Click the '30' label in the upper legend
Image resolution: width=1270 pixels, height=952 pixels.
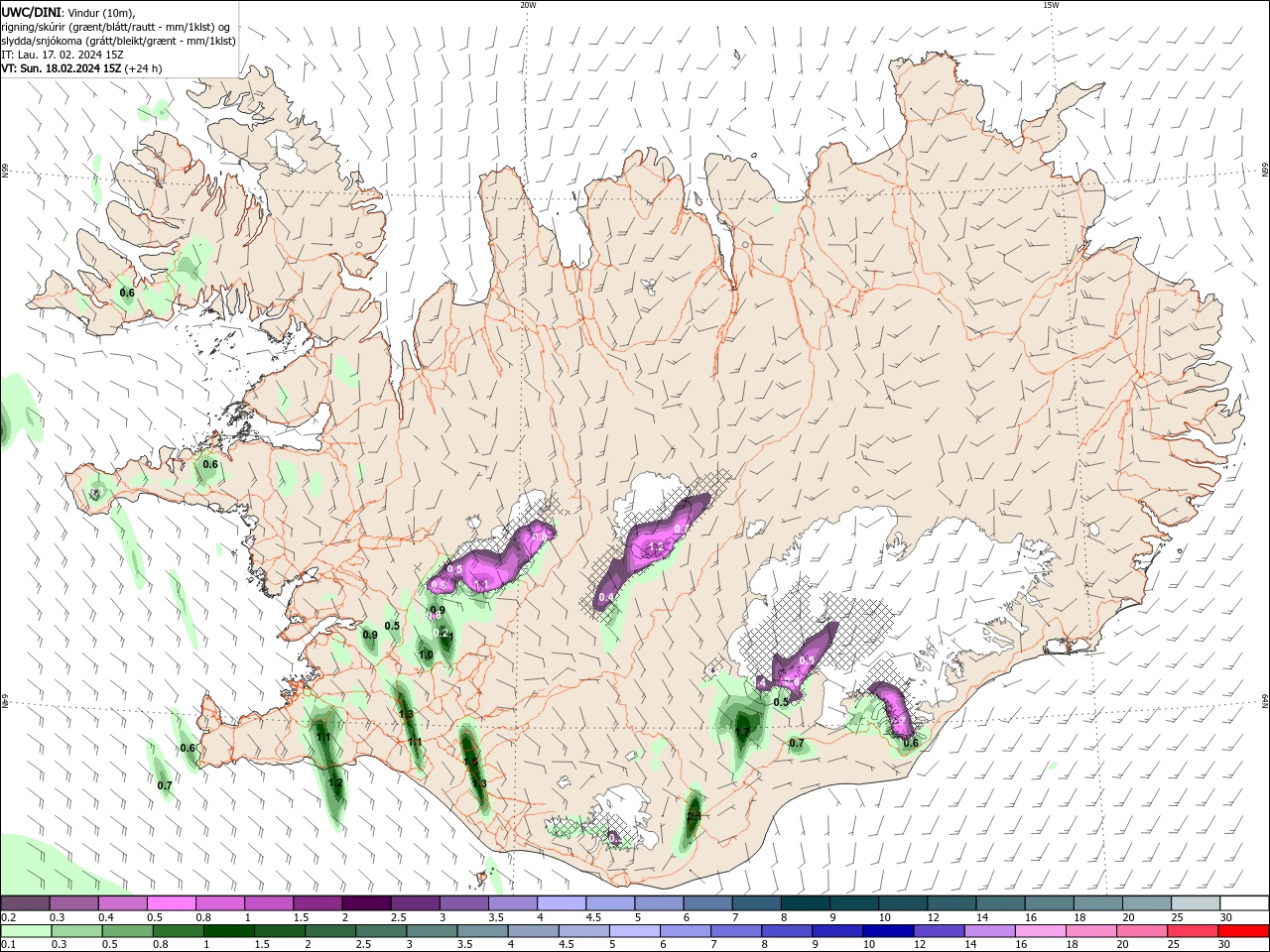click(x=1226, y=917)
